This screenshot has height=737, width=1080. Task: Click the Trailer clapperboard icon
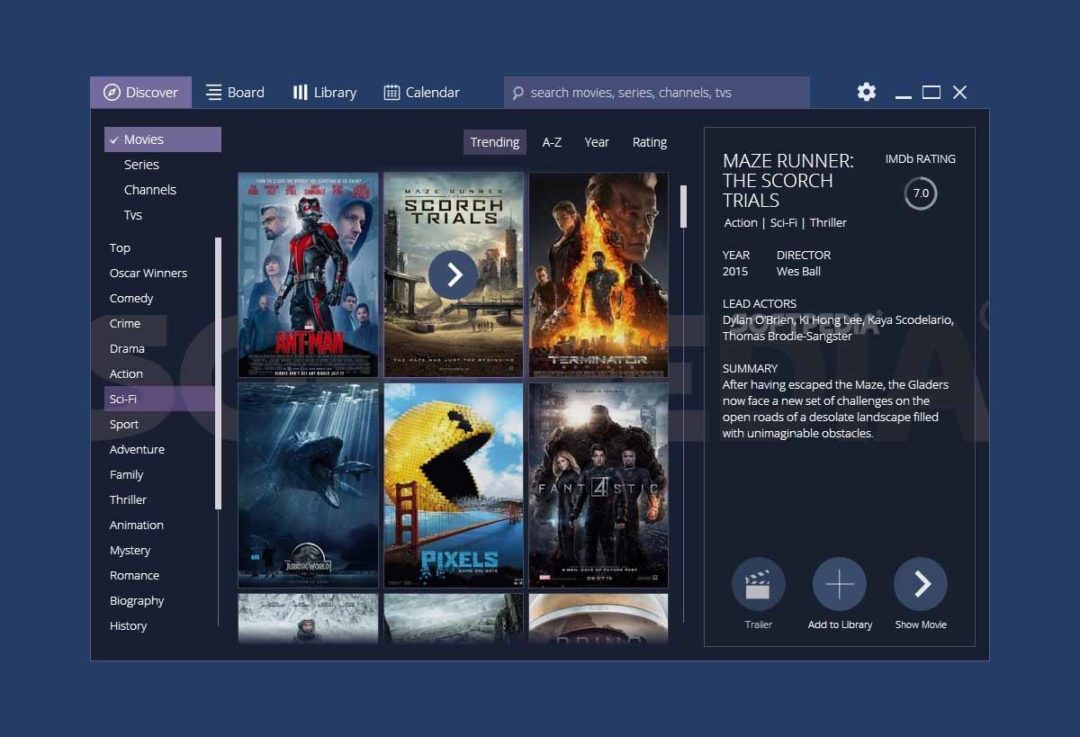758,585
